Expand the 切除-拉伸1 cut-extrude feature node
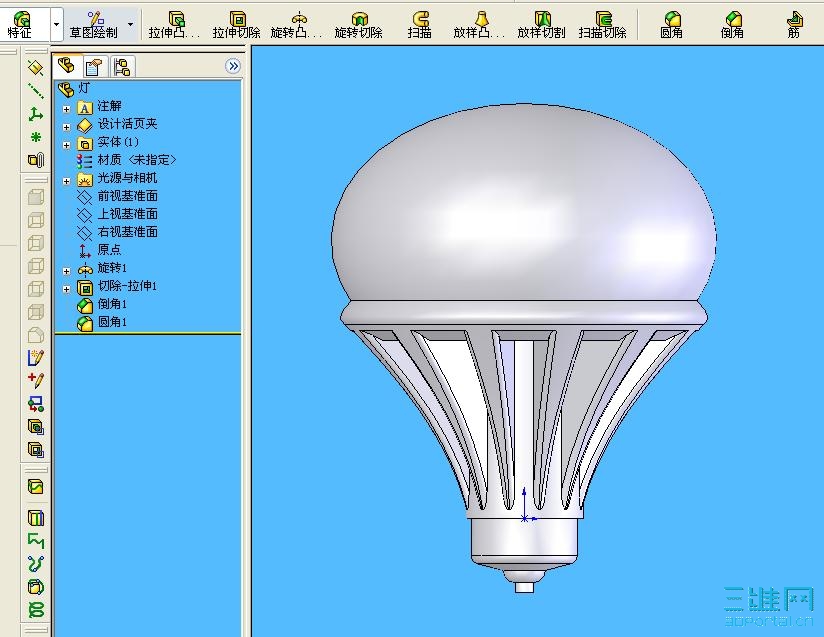The height and width of the screenshot is (637, 824). coord(66,289)
